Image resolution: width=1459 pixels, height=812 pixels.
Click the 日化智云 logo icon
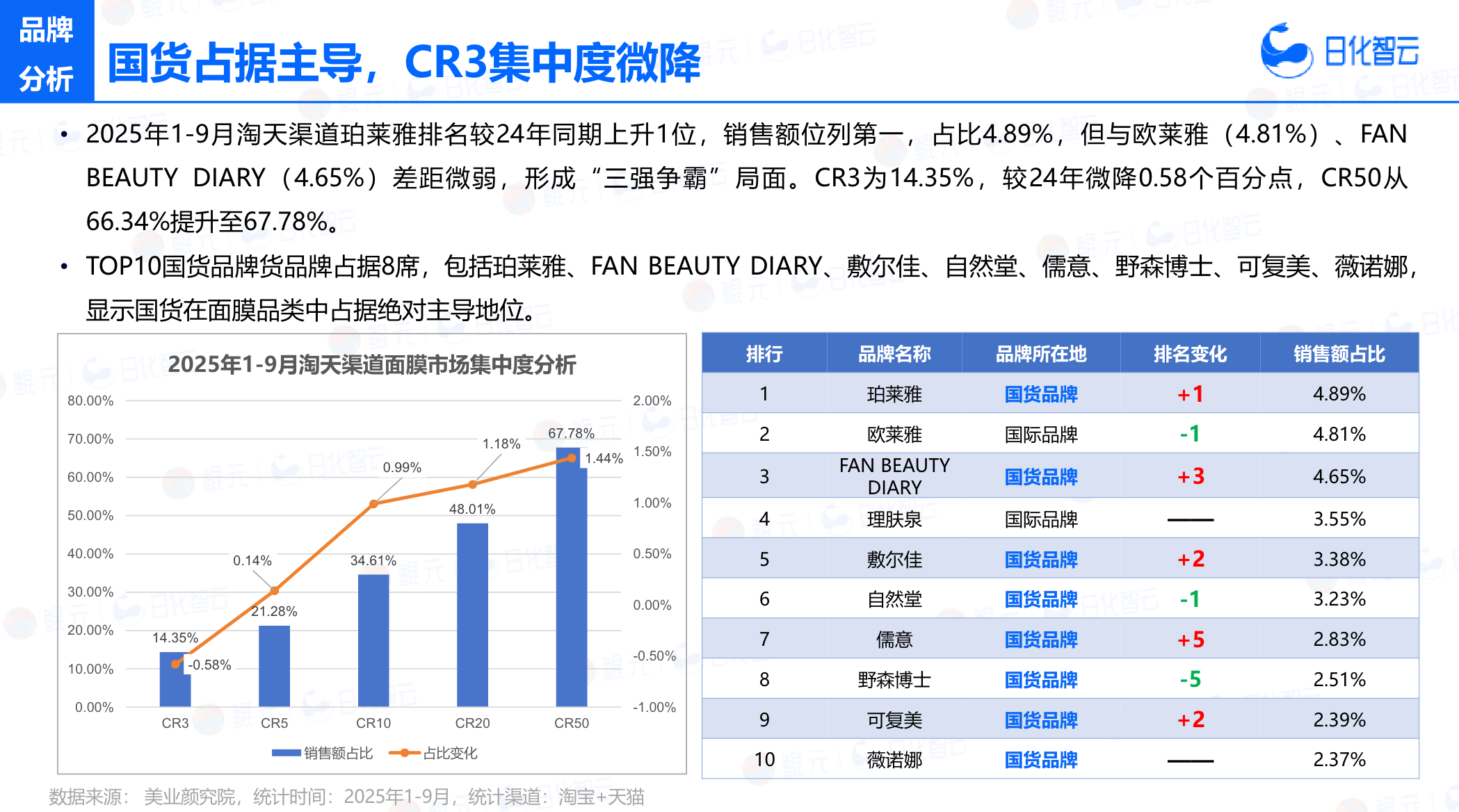1286,51
